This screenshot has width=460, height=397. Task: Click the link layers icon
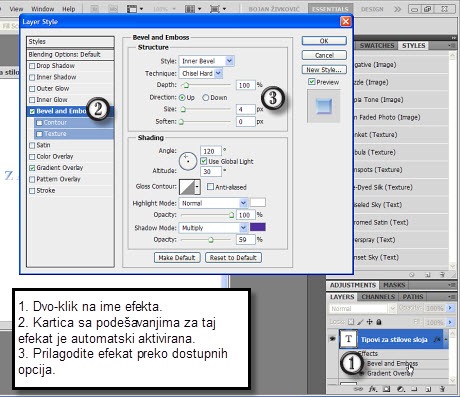tap(358, 389)
